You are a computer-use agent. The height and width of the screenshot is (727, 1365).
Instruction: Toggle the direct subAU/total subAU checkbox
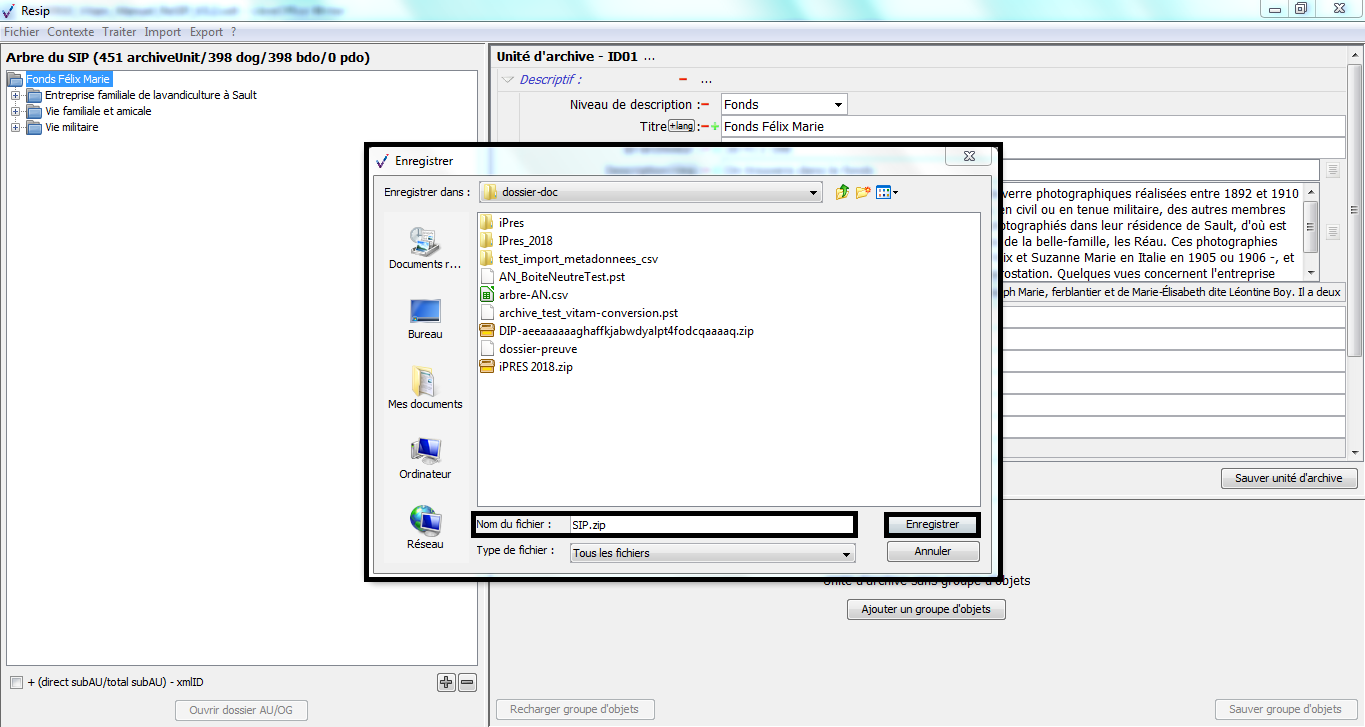(16, 683)
